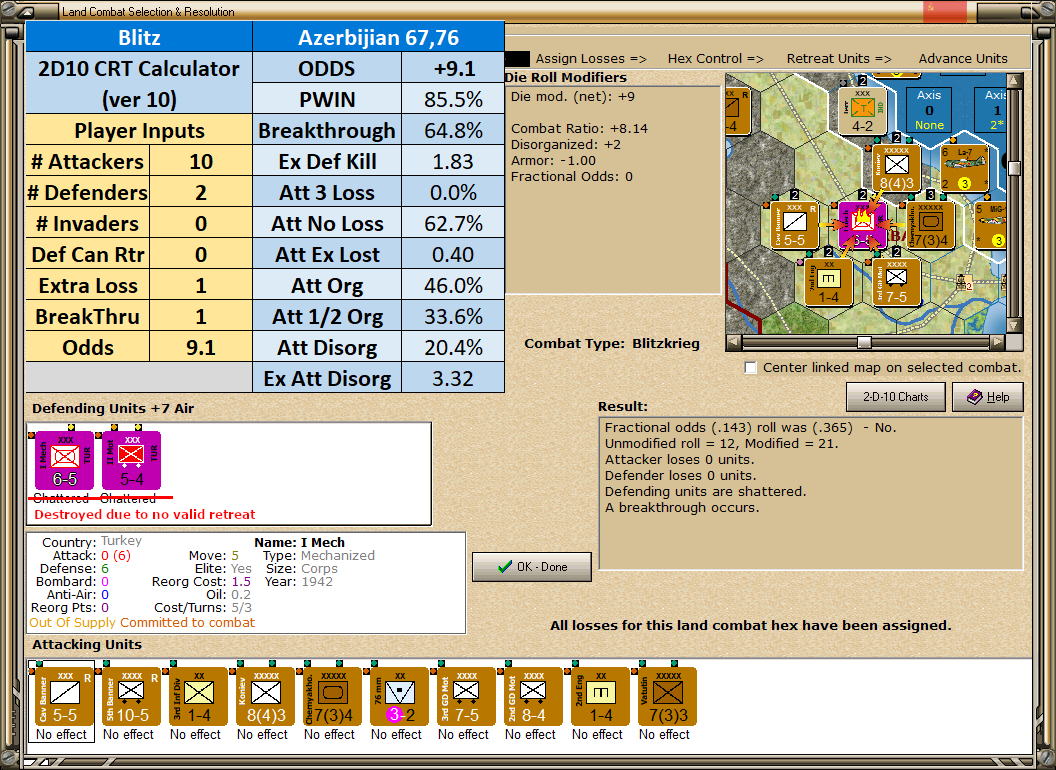
Task: Click the burning combat hex on the map
Action: pyautogui.click(x=862, y=225)
